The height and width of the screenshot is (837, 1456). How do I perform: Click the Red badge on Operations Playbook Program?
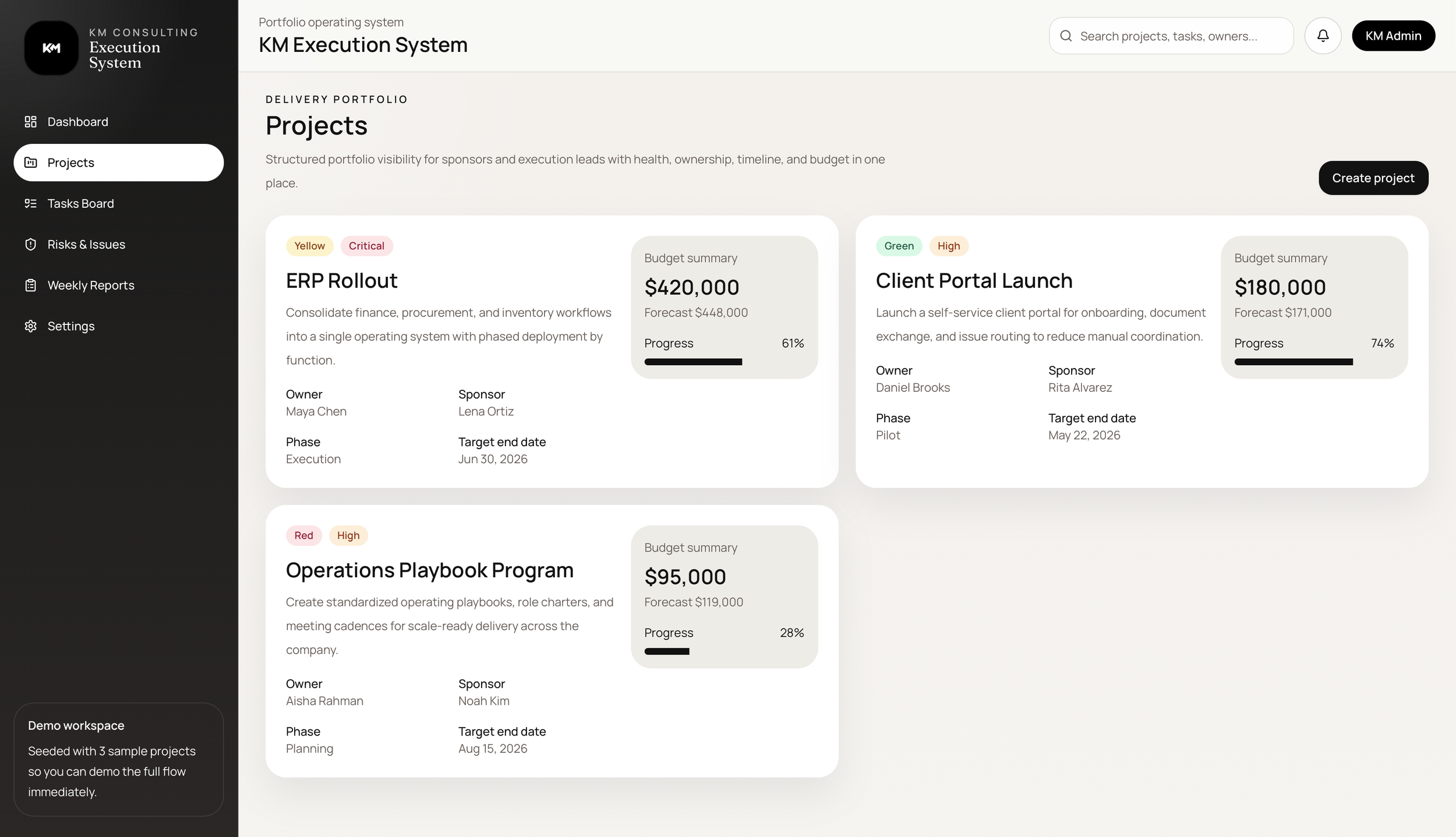[303, 535]
